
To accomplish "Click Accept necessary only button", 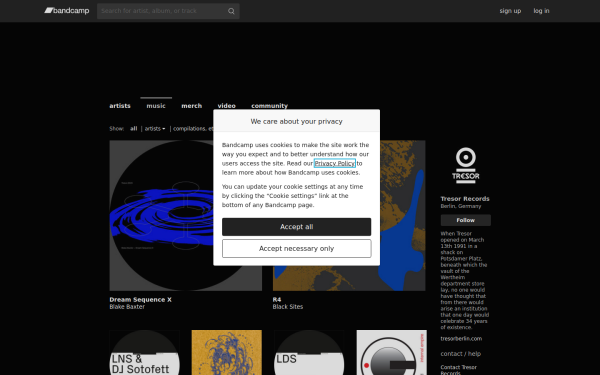I will point(297,249).
